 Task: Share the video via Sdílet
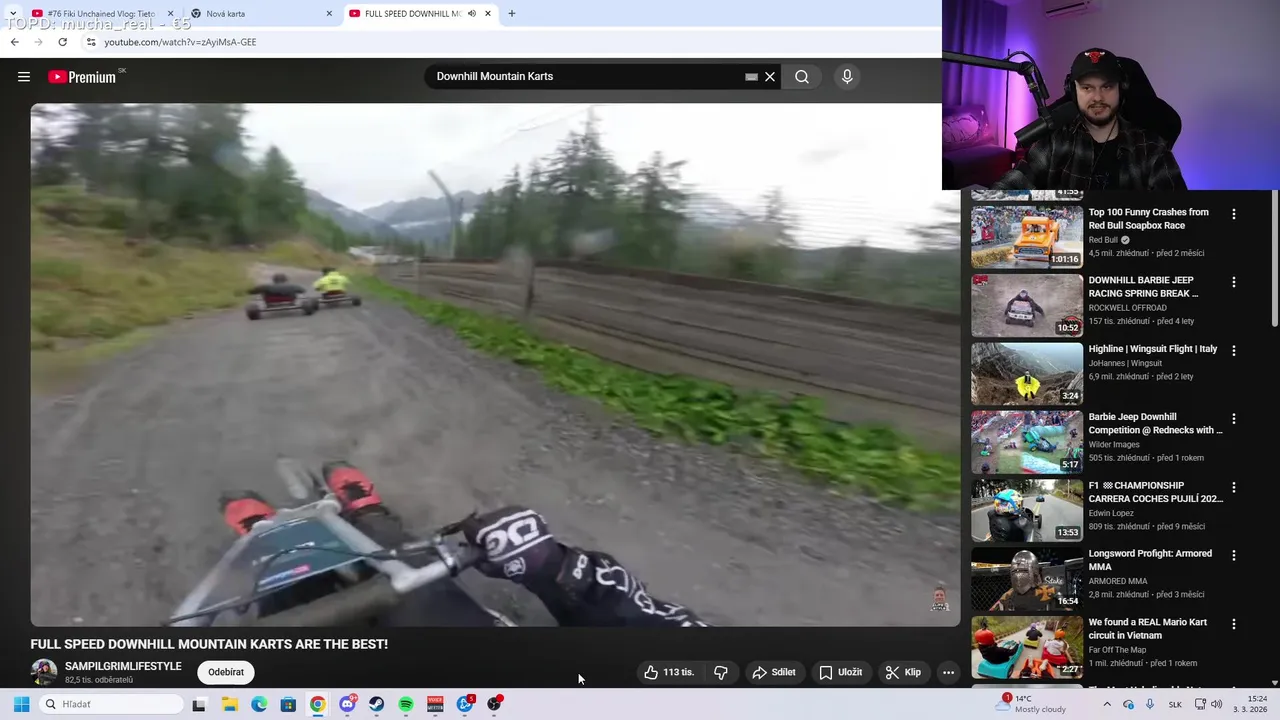point(774,673)
